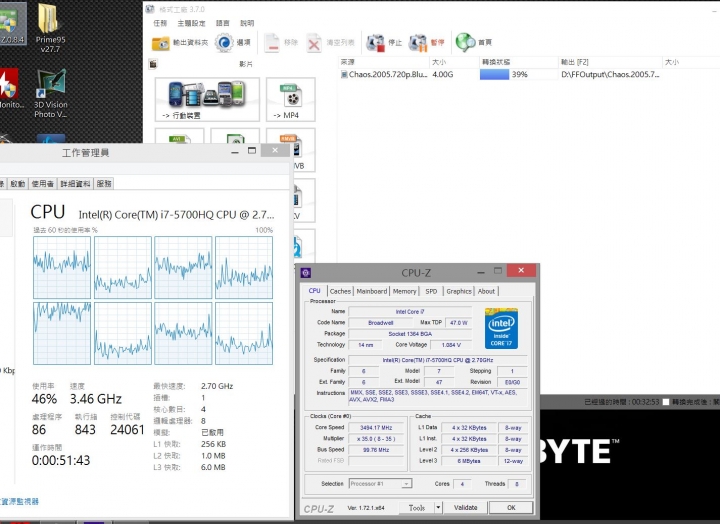Image resolution: width=720 pixels, height=524 pixels.
Task: Select the Chaos.2005.720p.Blu.. file name
Action: tap(388, 74)
